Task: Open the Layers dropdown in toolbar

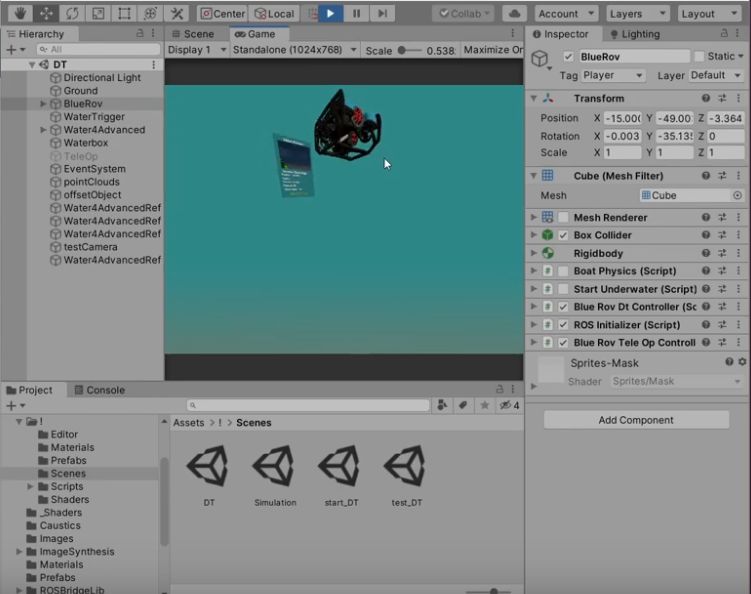Action: (x=633, y=14)
